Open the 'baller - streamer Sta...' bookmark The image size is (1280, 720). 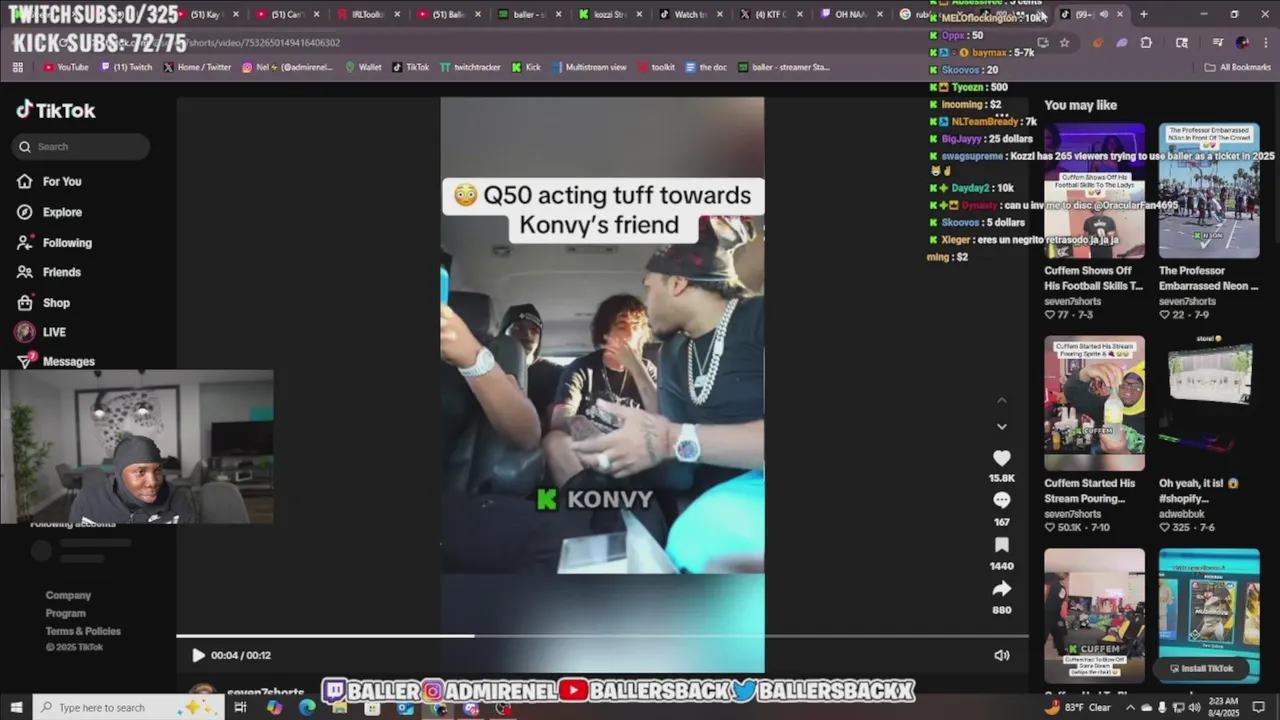tap(784, 67)
